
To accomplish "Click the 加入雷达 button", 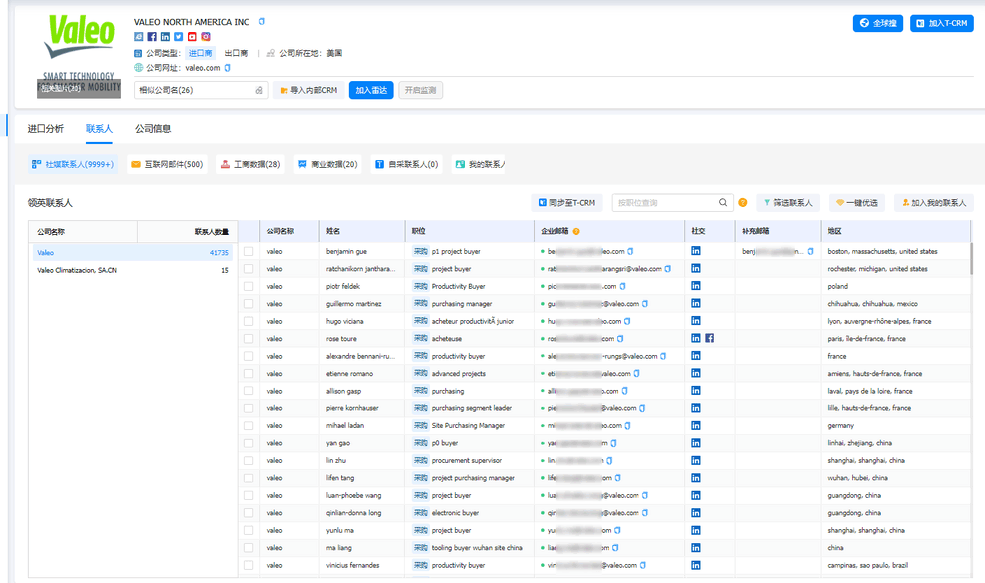I will pyautogui.click(x=370, y=90).
